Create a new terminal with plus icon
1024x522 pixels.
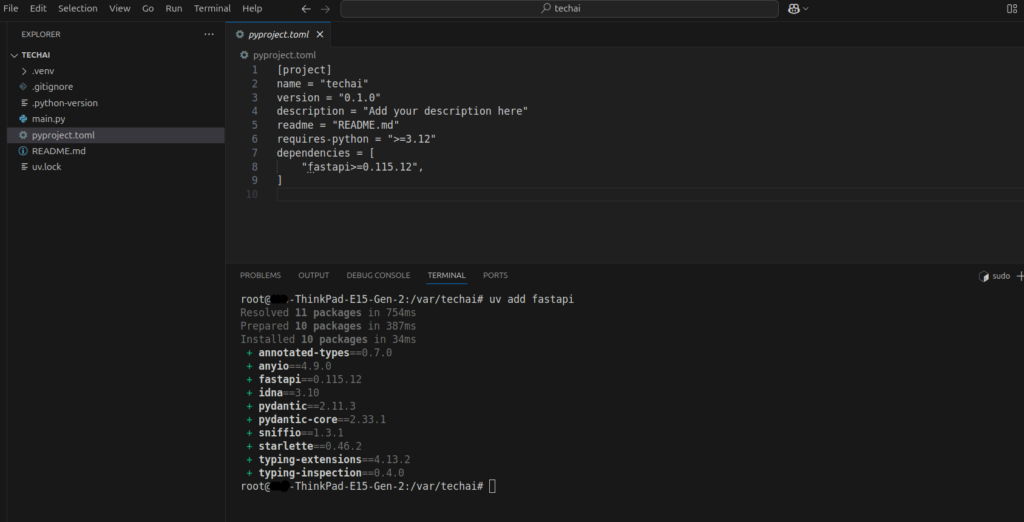(x=1020, y=276)
